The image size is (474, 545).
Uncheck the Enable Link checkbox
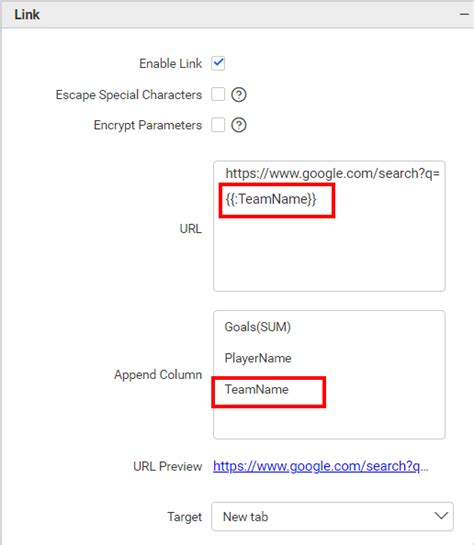point(218,64)
